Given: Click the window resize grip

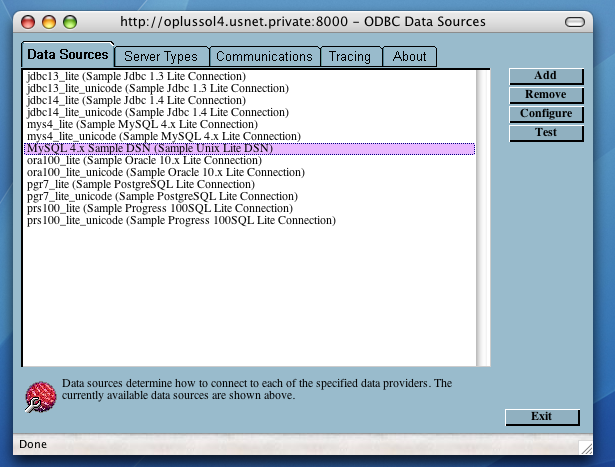Looking at the screenshot, I should tap(586, 447).
